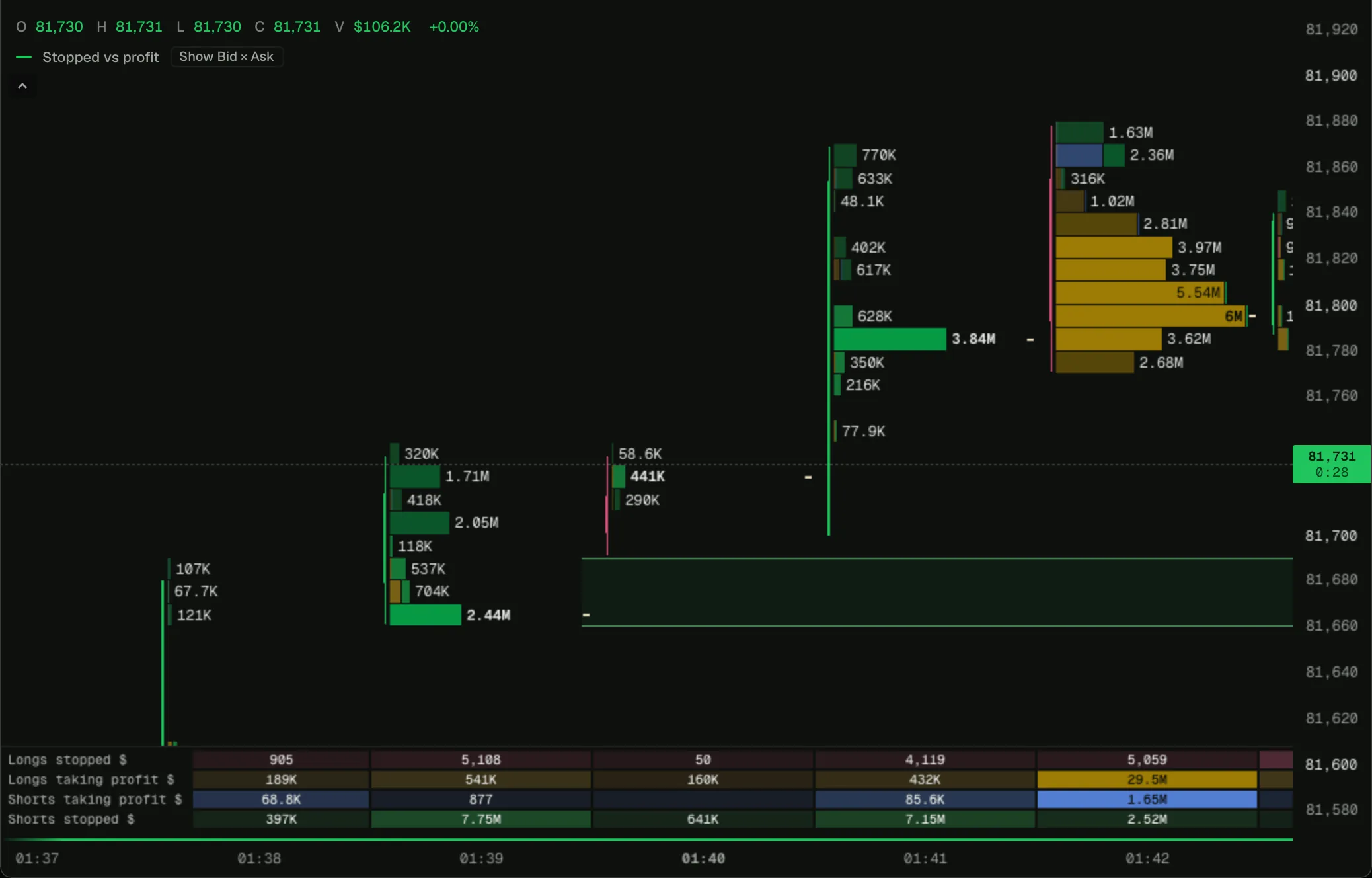The image size is (1372, 878).
Task: Click the Shorts taking profit $ row label
Action: [95, 799]
